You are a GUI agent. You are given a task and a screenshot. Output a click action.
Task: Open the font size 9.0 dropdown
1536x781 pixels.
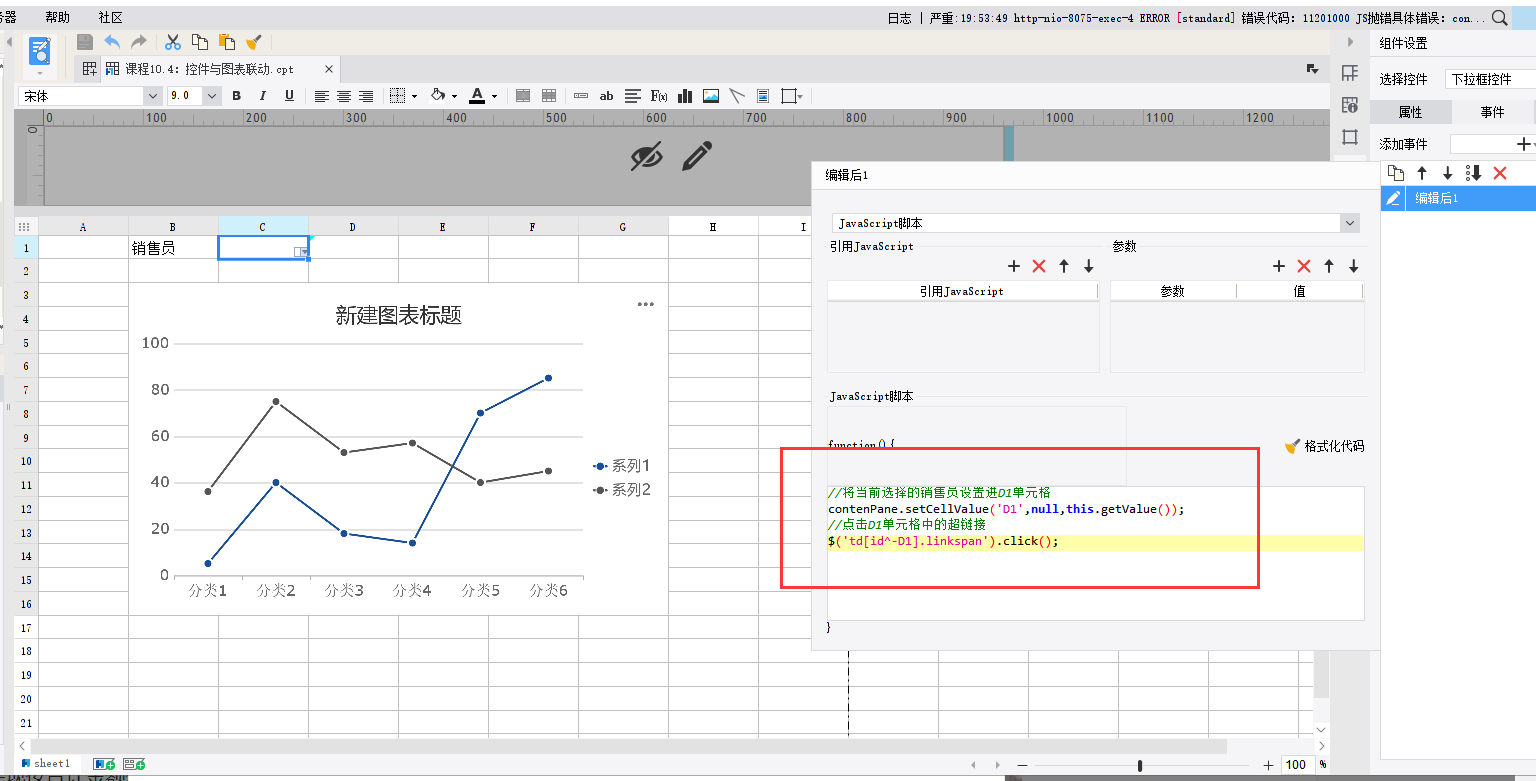(x=212, y=96)
